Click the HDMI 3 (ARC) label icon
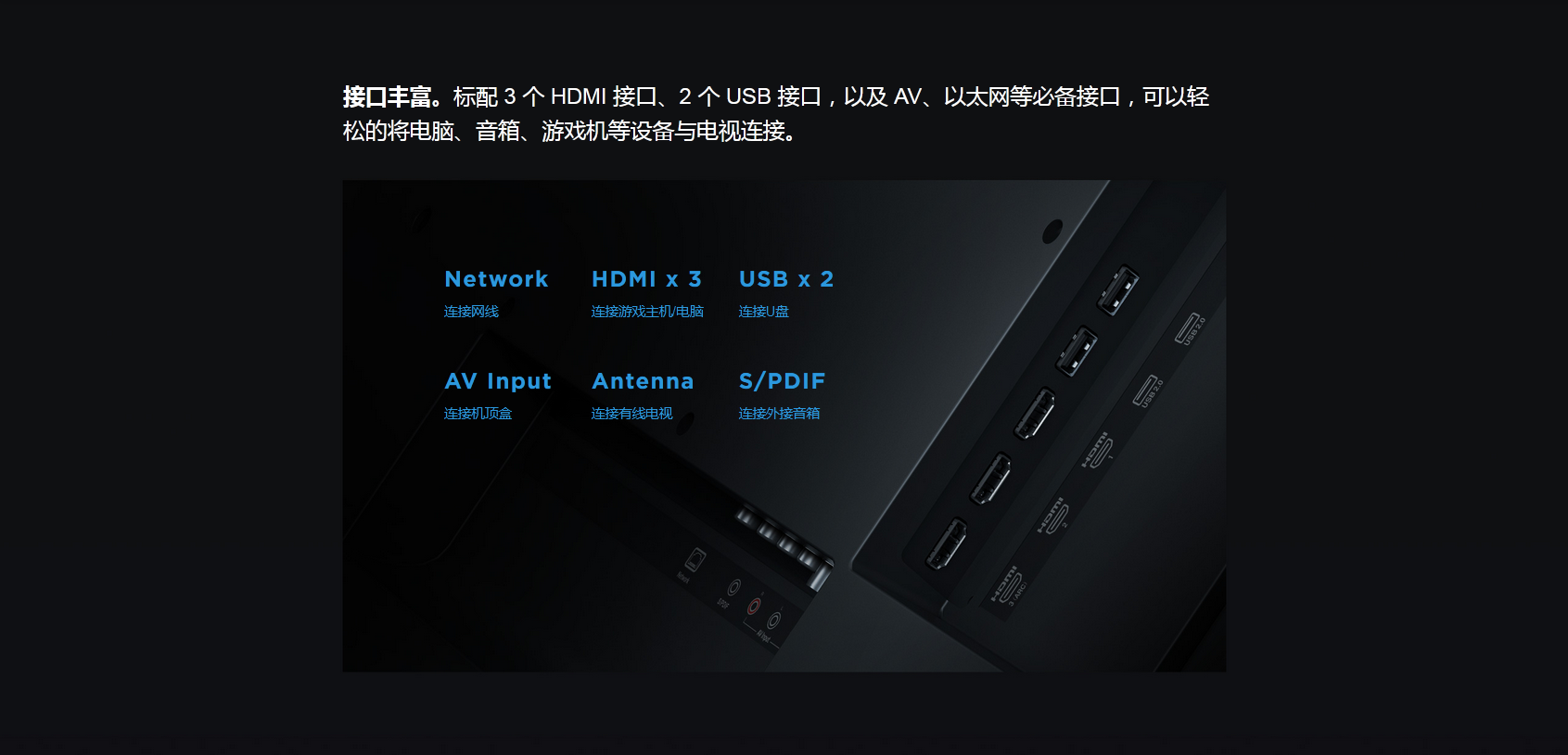This screenshot has width=1568, height=755. coord(1009,583)
